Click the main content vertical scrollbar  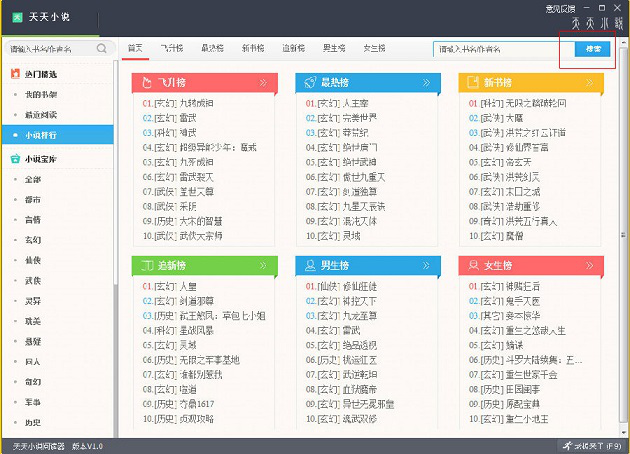click(x=624, y=235)
